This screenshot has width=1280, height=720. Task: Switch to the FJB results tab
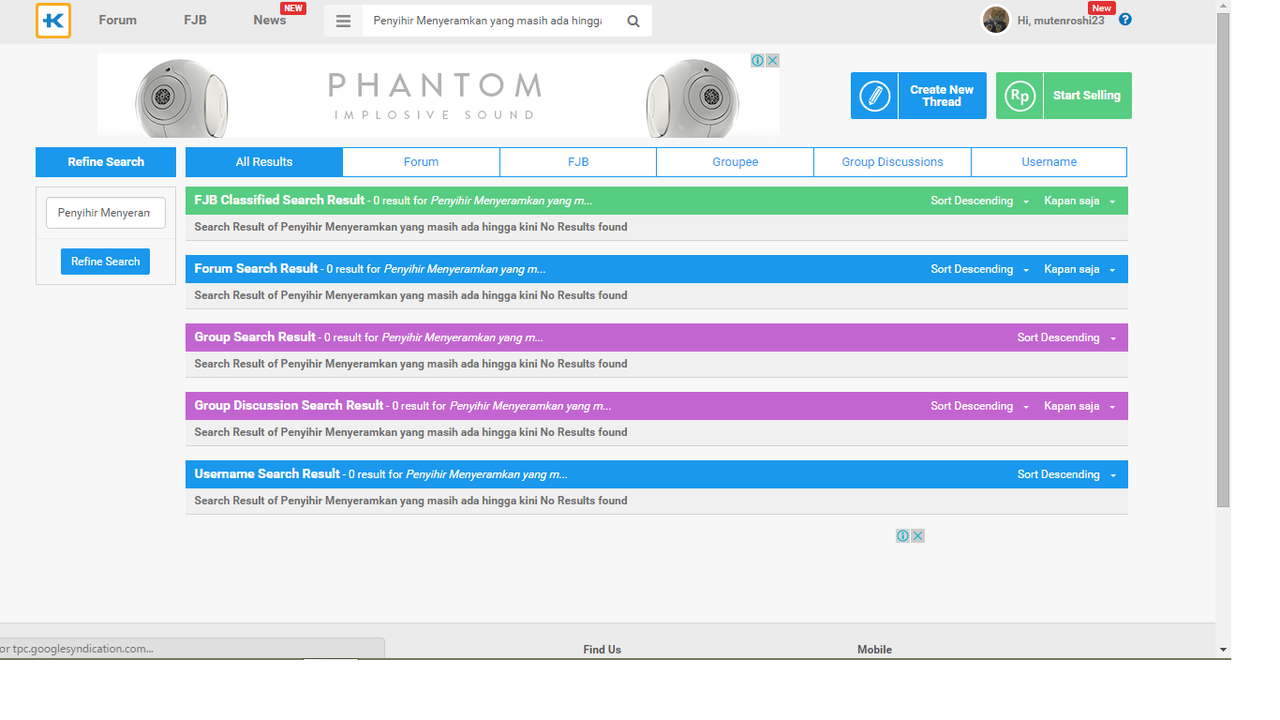[578, 162]
